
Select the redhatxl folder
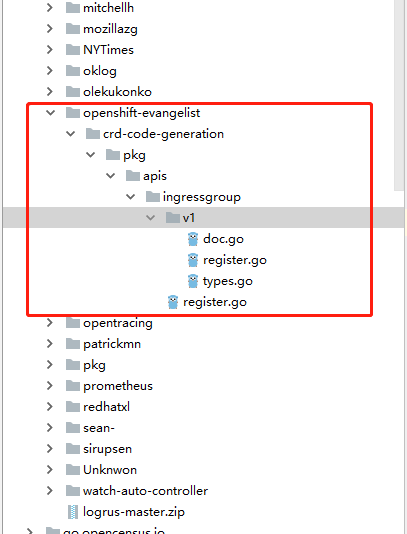[x=106, y=407]
